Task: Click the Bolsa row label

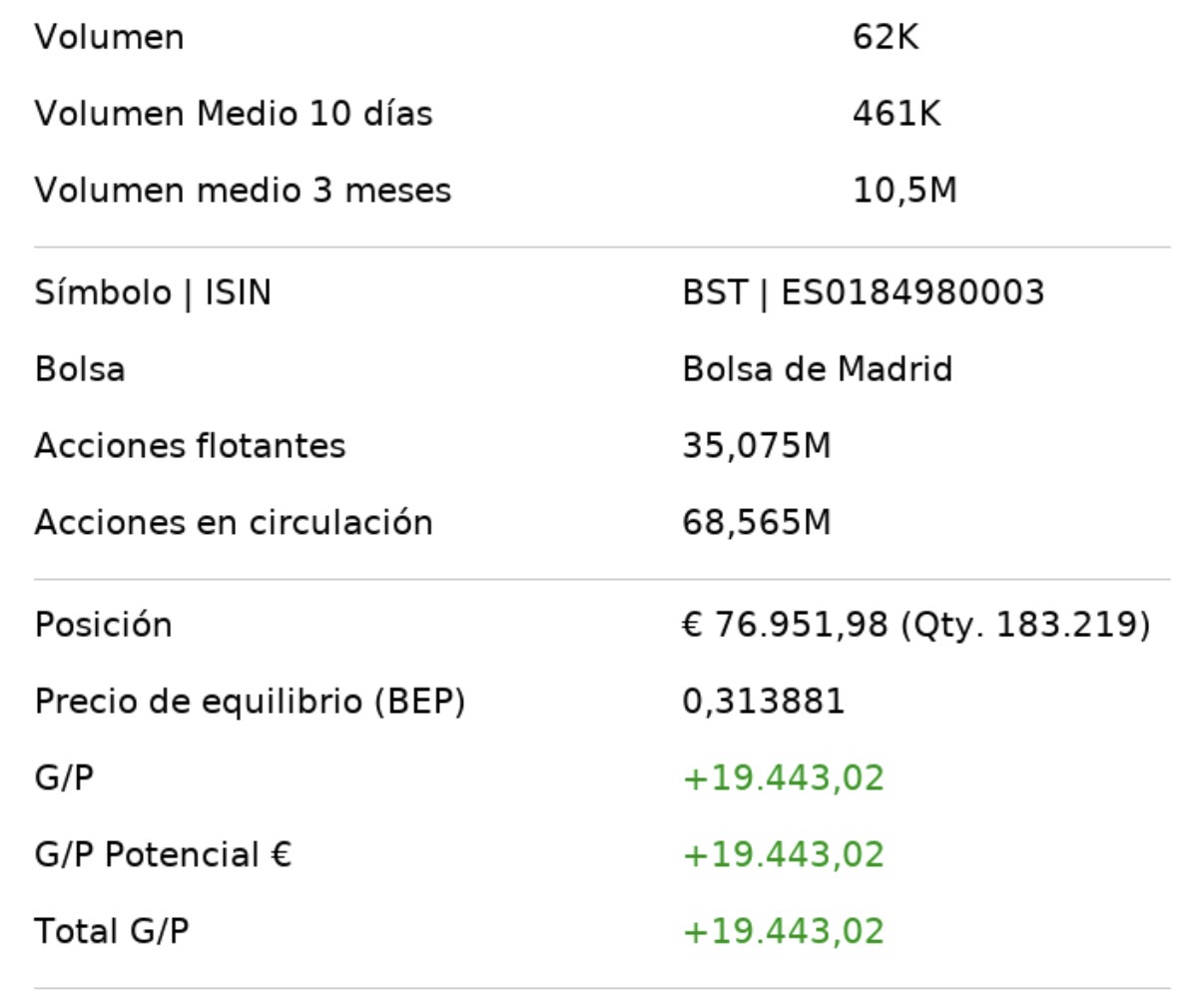Action: click(x=80, y=370)
